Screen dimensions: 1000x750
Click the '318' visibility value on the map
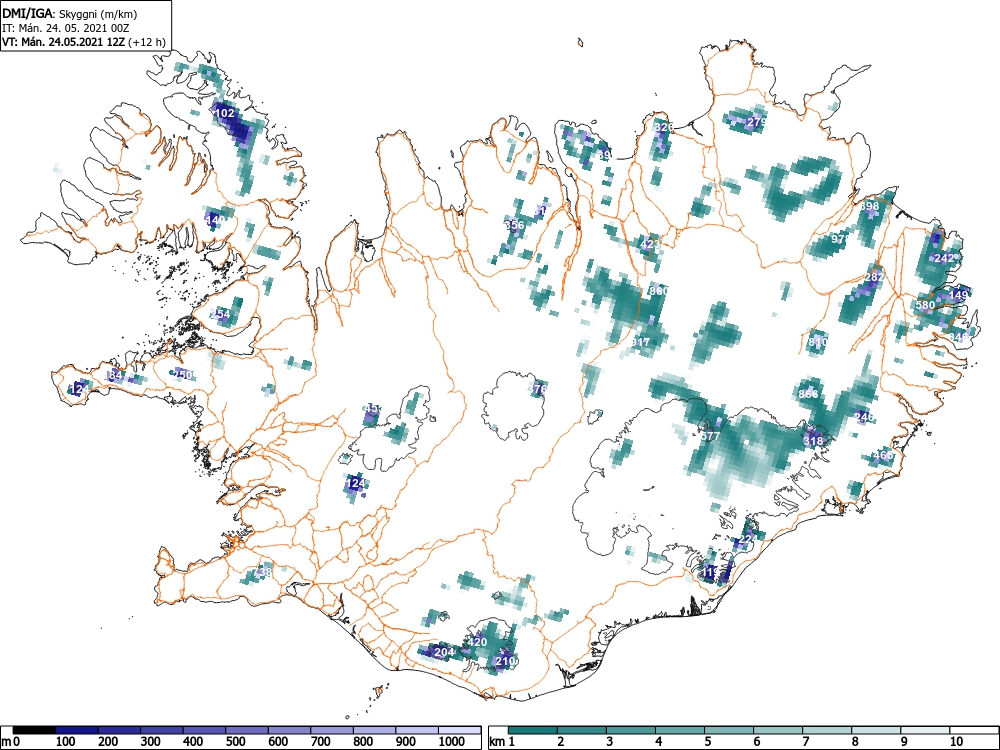[813, 441]
